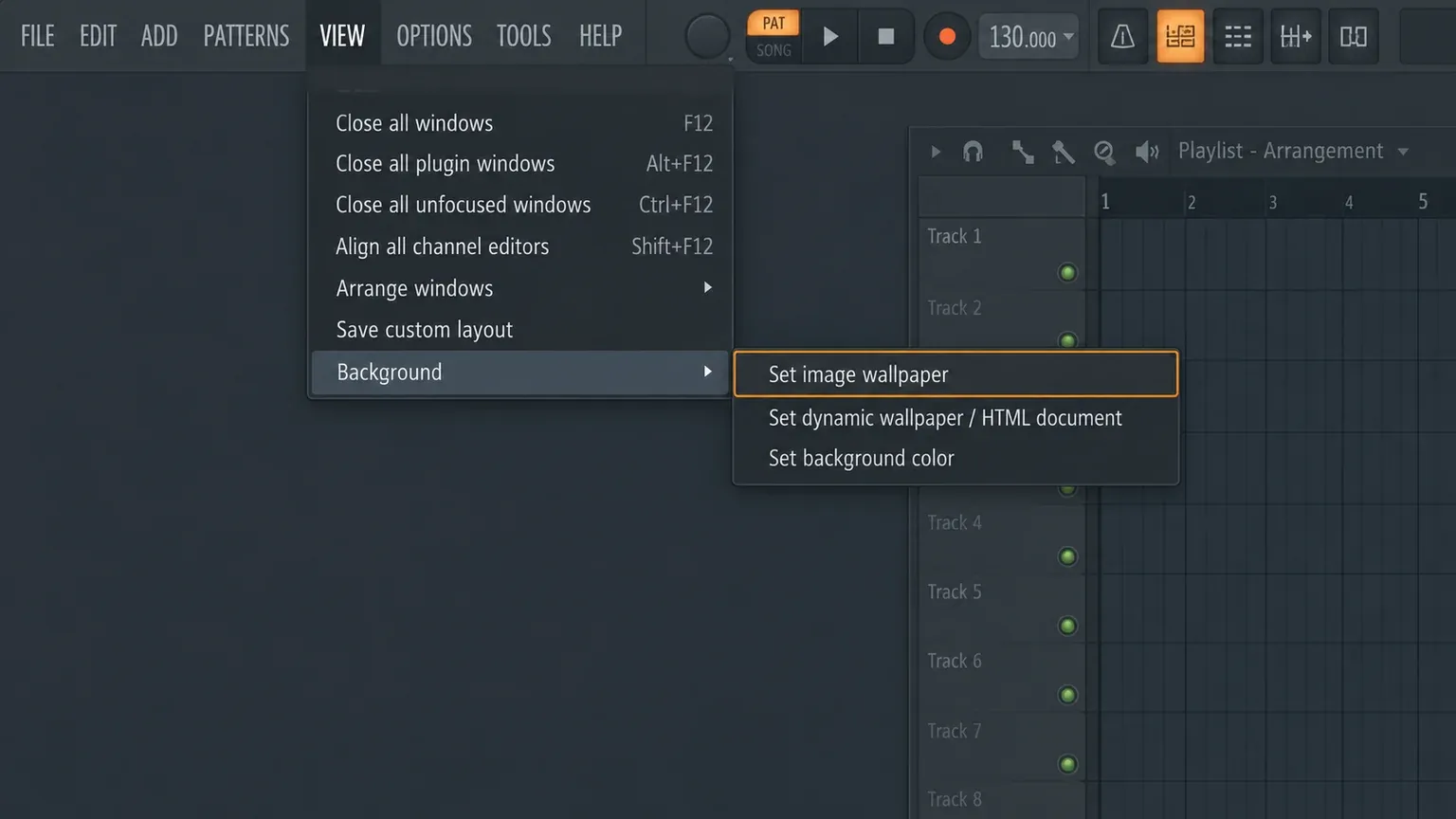This screenshot has height=819, width=1456.
Task: Open the PATTERNS menu
Action: point(246,36)
